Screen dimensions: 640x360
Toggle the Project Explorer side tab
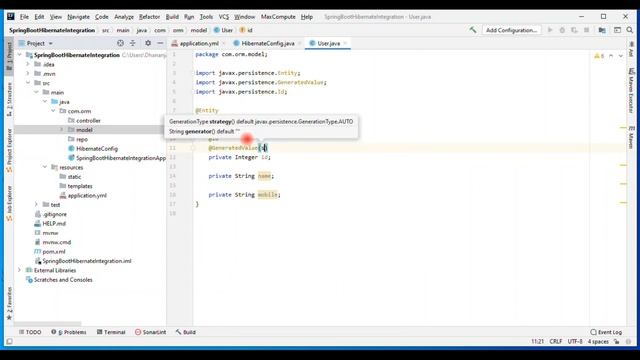[x=9, y=150]
